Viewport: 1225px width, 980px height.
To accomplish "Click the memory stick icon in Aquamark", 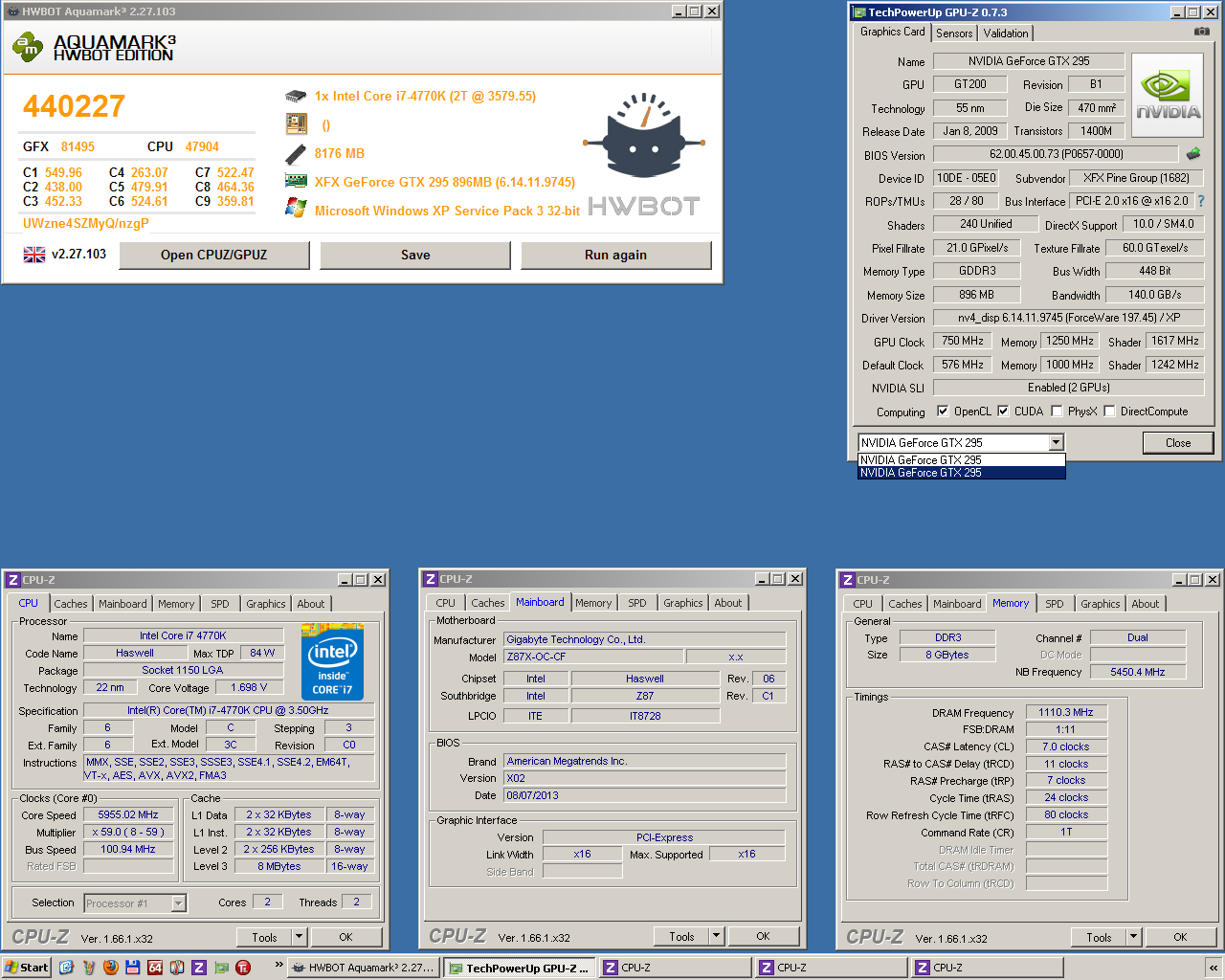I will coord(296,153).
